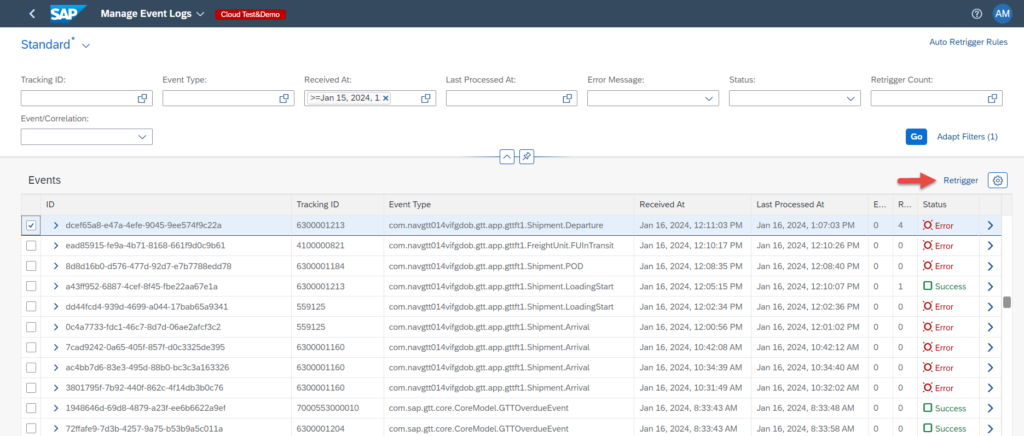Select the checkbox for event ead85915

coord(30,246)
